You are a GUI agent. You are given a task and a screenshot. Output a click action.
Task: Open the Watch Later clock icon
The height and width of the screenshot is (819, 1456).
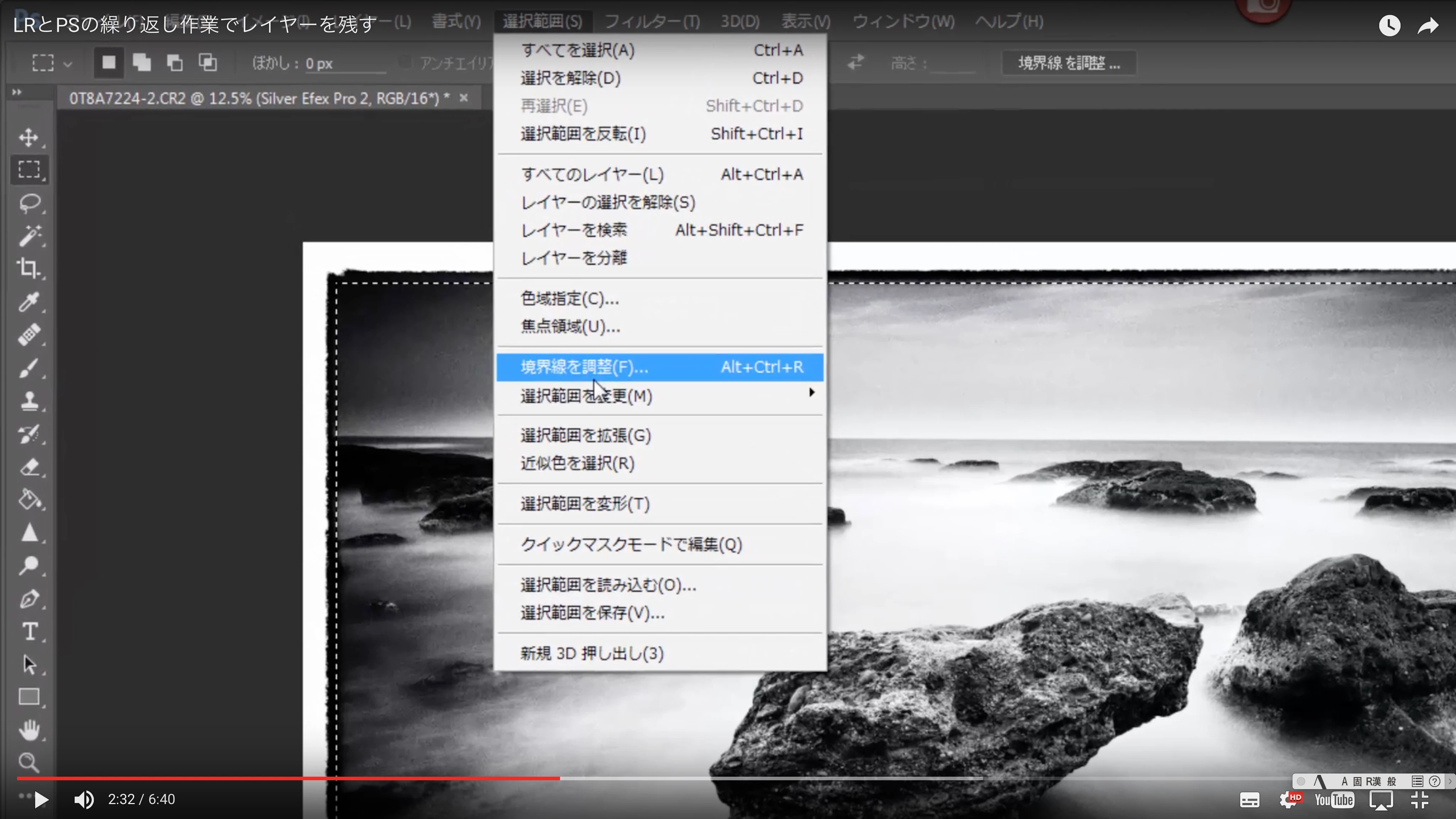coord(1389,26)
